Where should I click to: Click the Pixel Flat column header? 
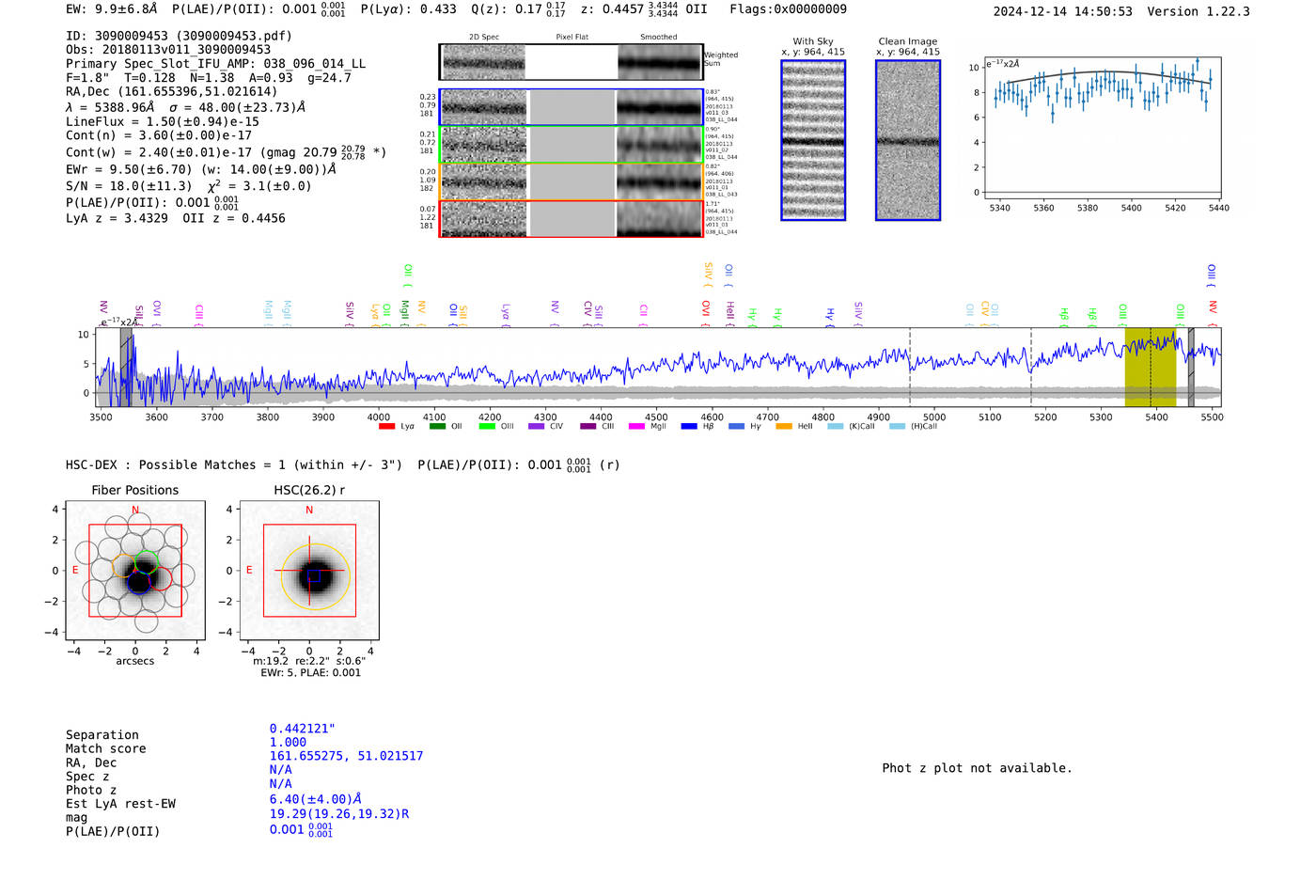572,38
